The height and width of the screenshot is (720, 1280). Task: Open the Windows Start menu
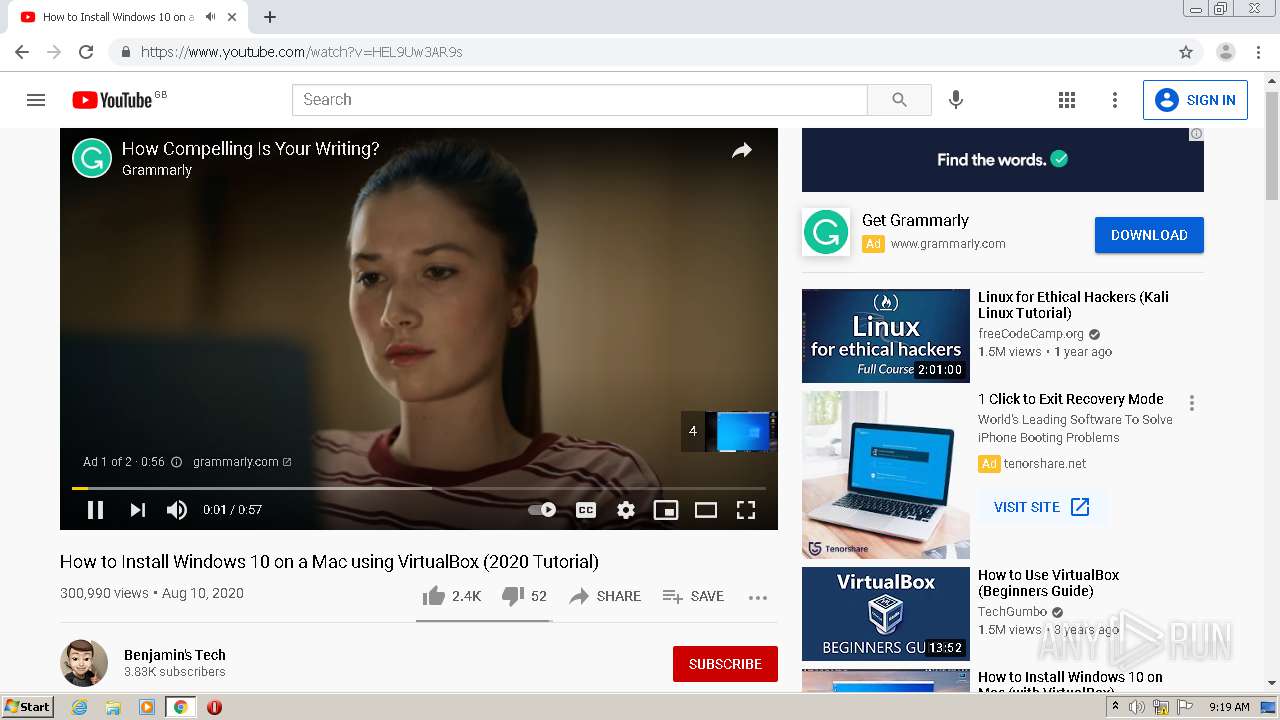(29, 707)
